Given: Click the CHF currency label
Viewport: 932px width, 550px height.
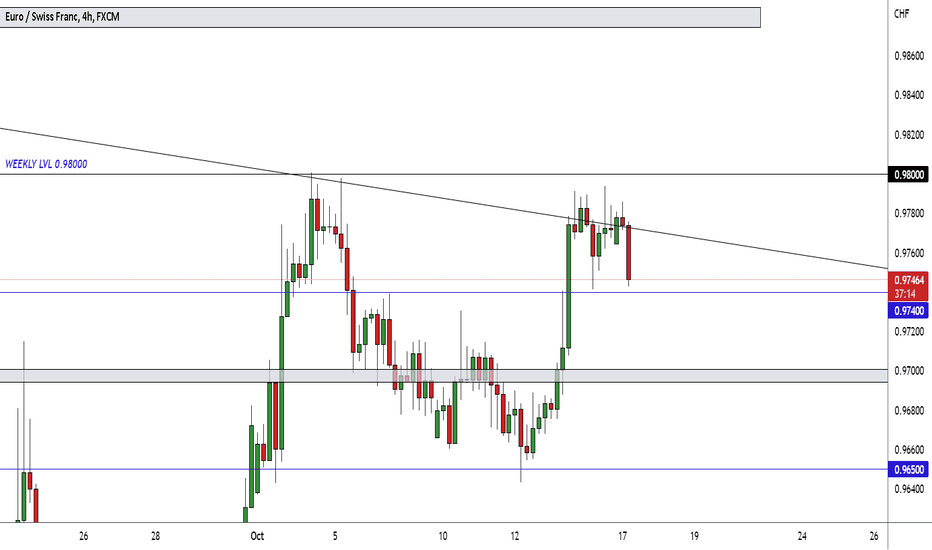Looking at the screenshot, I should 902,14.
